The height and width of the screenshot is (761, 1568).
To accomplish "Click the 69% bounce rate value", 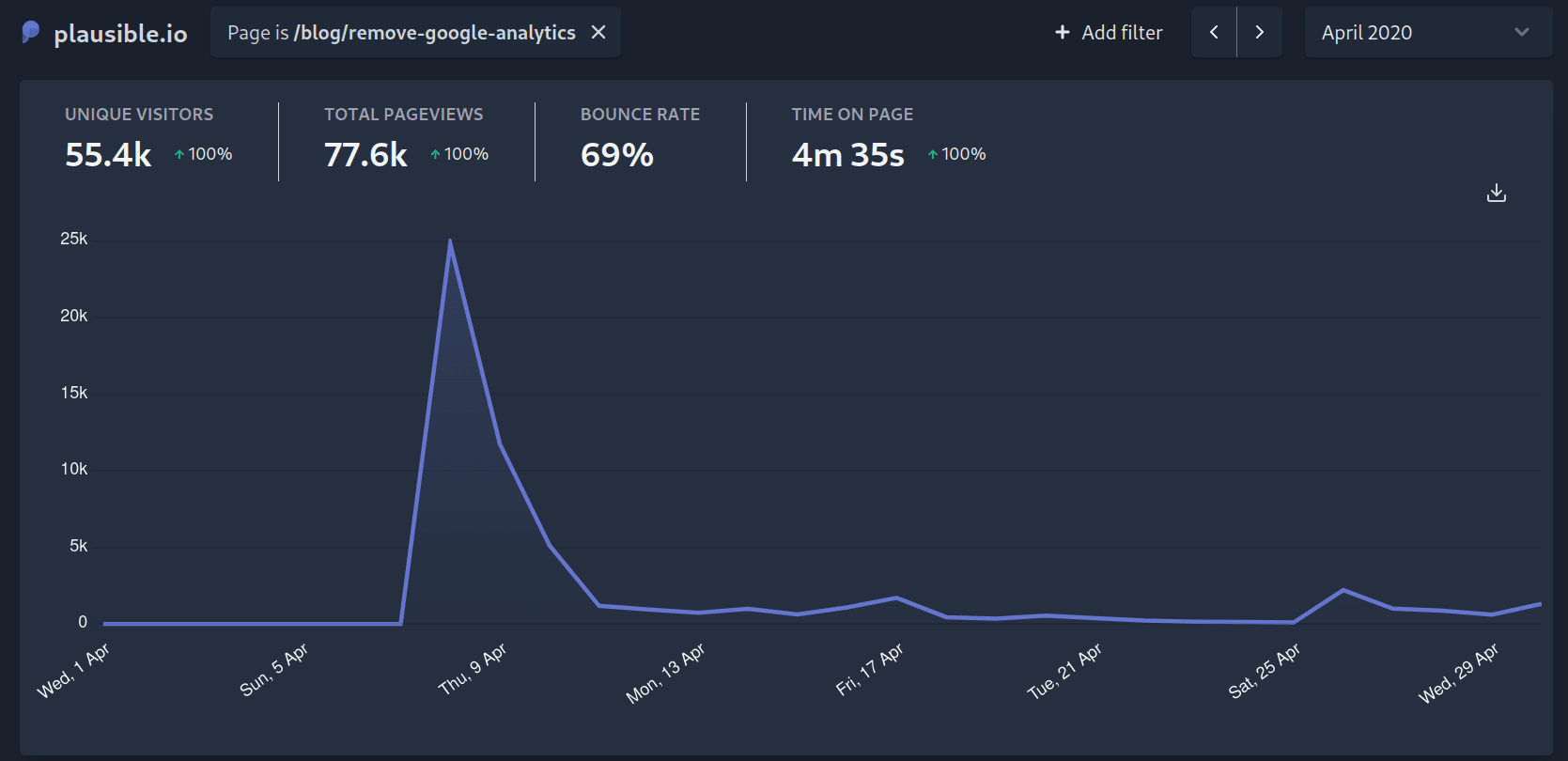I will pos(617,155).
